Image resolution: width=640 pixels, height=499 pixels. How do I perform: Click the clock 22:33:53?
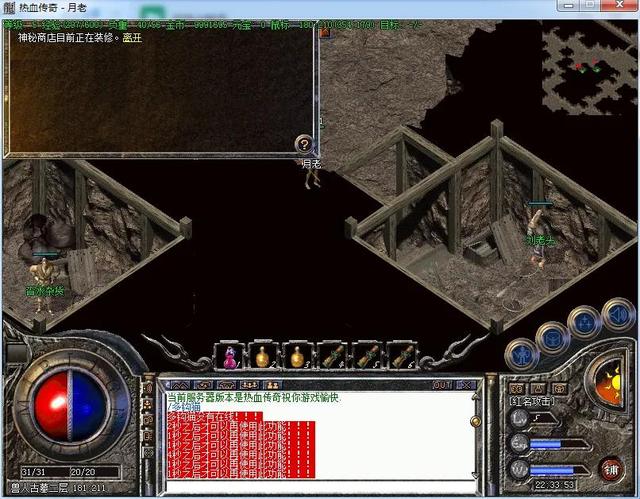555,485
